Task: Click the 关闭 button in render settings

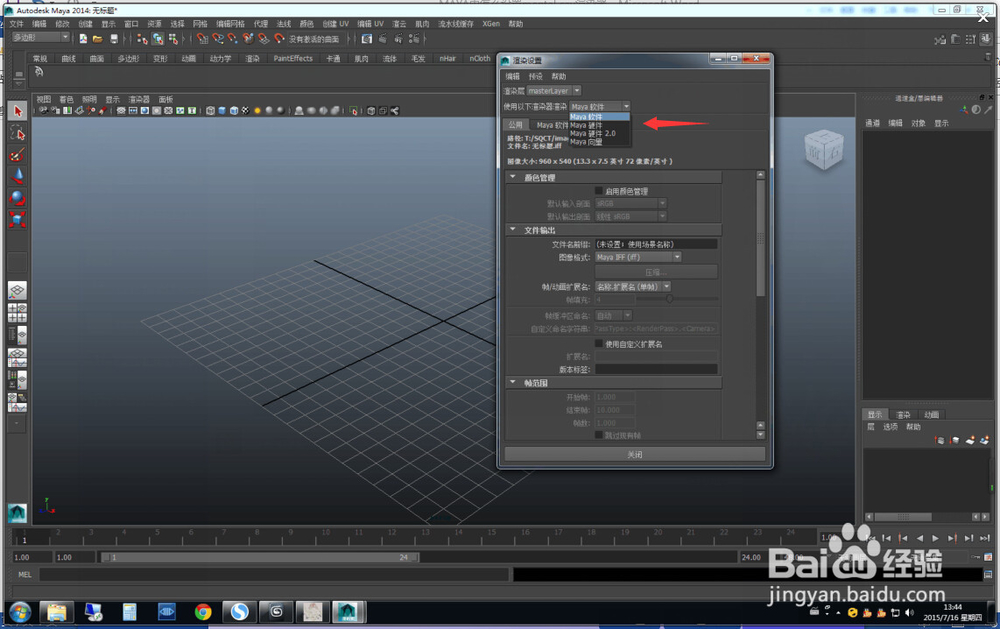Action: (635, 454)
